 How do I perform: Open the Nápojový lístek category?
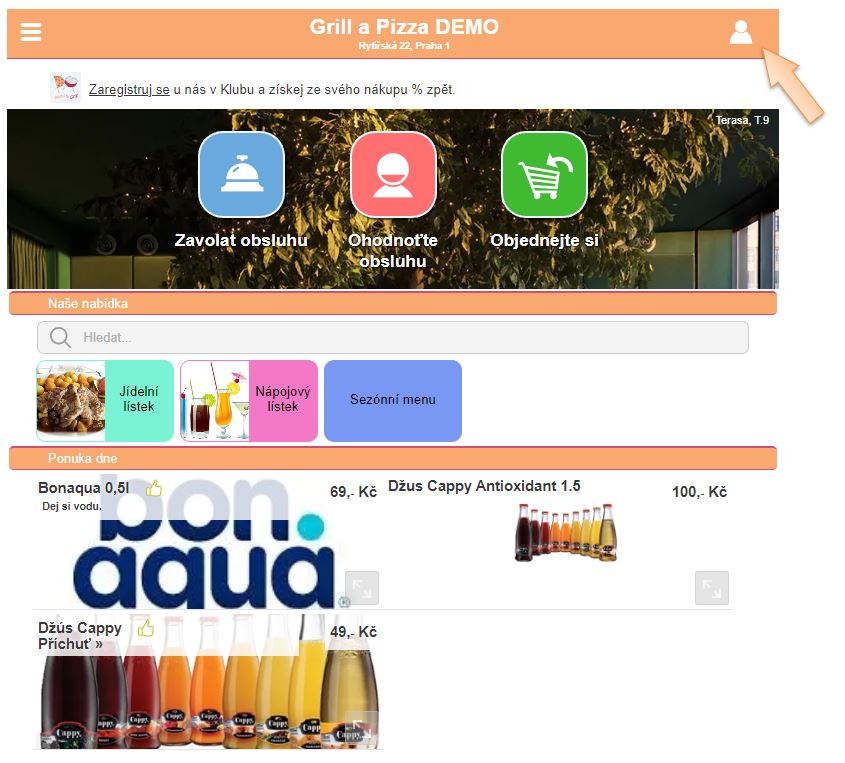click(x=249, y=401)
